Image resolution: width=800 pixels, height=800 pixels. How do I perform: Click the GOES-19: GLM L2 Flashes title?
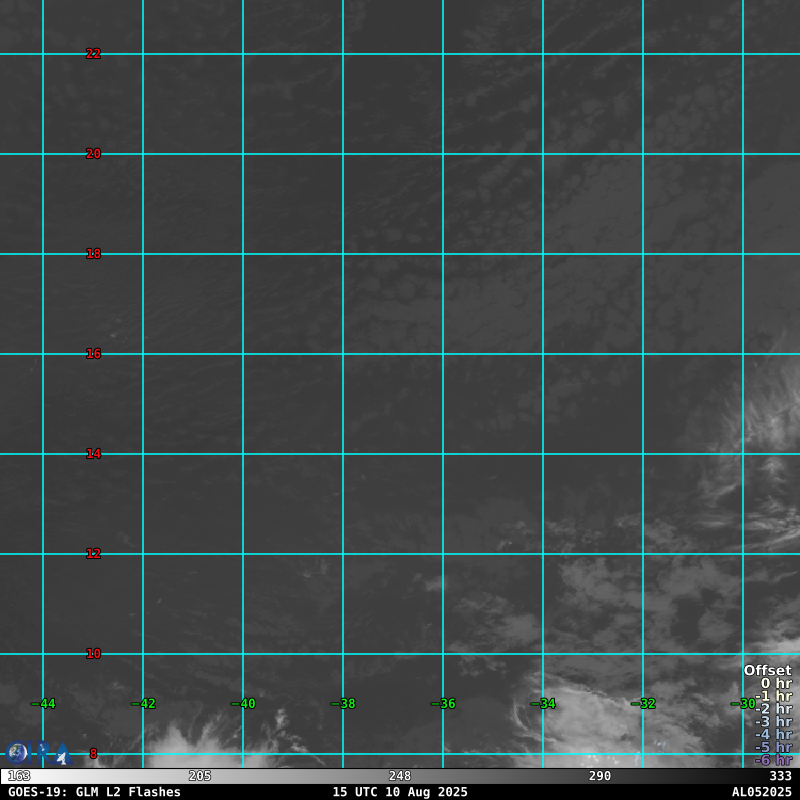pos(95,792)
